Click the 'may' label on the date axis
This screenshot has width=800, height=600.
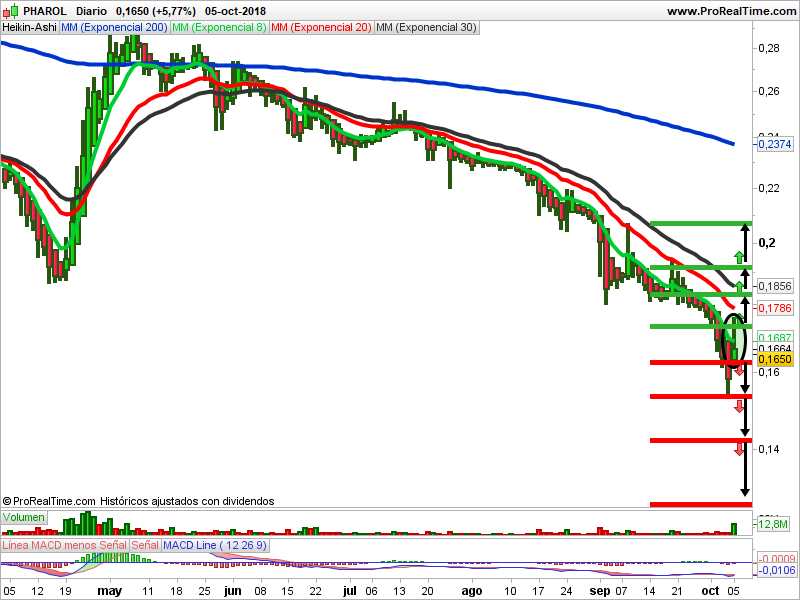coord(109,591)
